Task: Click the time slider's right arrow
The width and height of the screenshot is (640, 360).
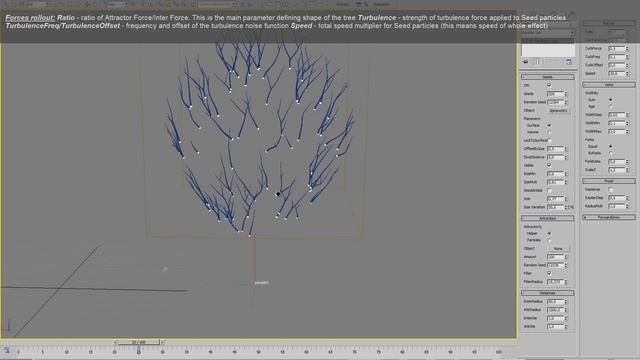Action: [162, 342]
